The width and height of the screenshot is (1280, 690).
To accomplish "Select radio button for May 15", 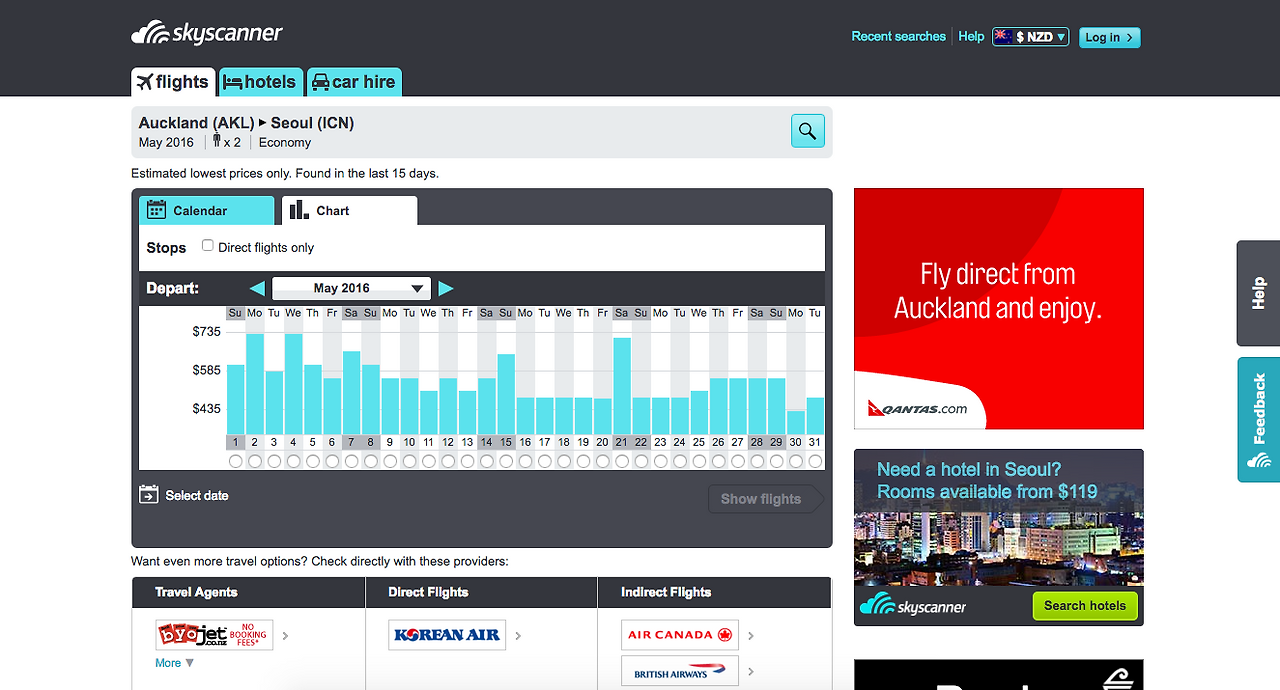I will [506, 461].
